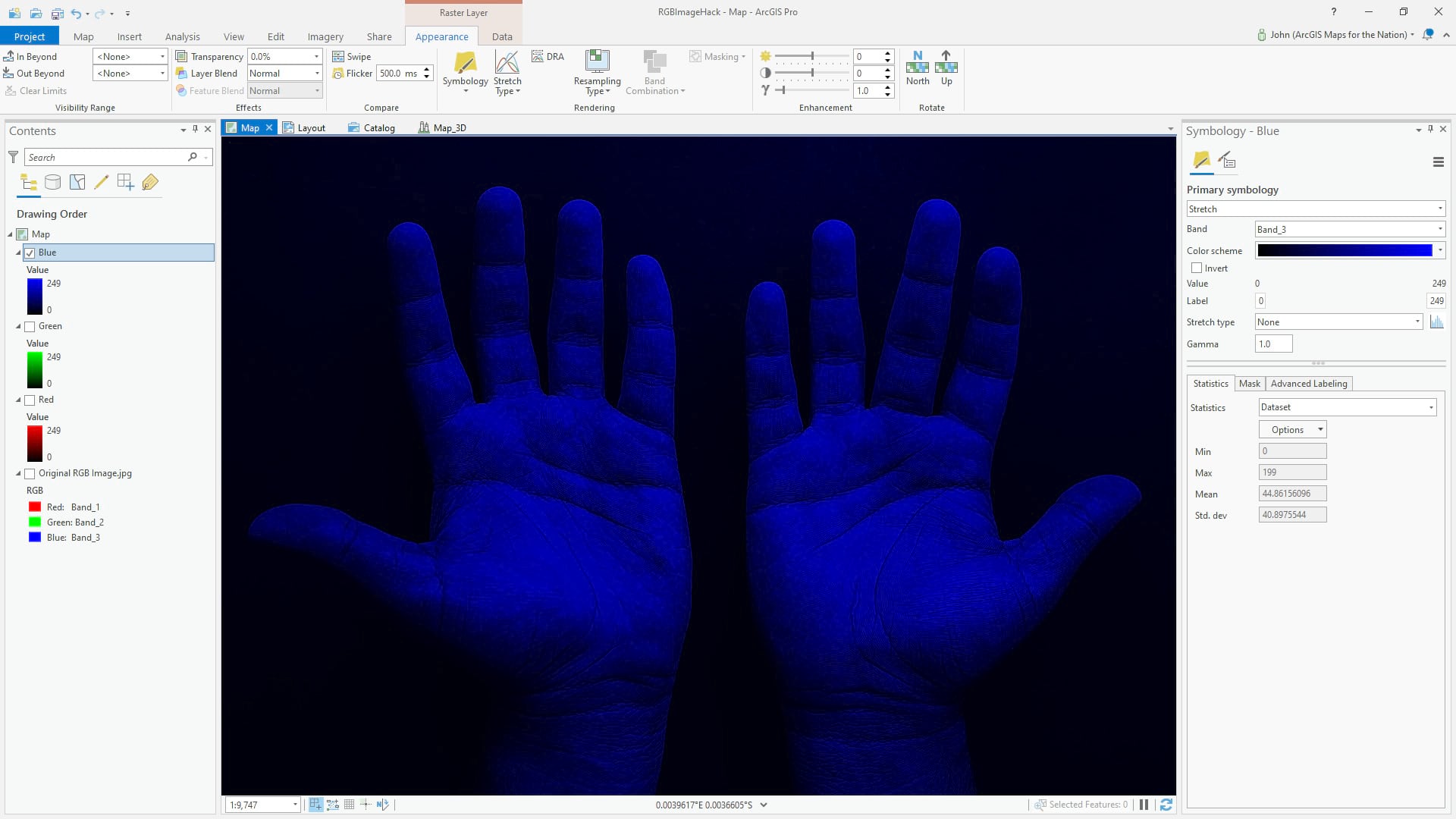Open the stretch histogram icon

click(x=1436, y=322)
